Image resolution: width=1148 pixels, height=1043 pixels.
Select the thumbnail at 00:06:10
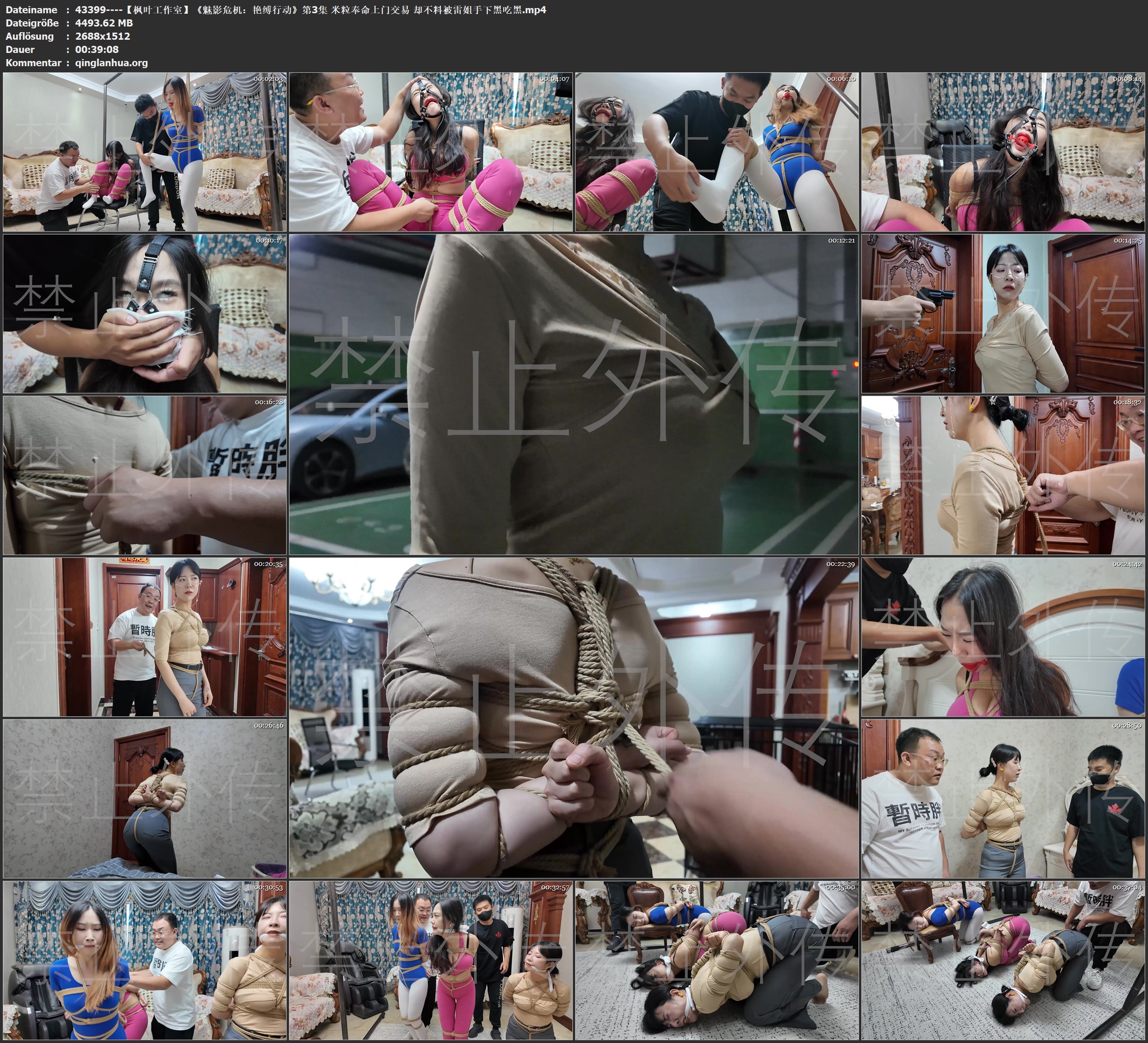(x=716, y=151)
